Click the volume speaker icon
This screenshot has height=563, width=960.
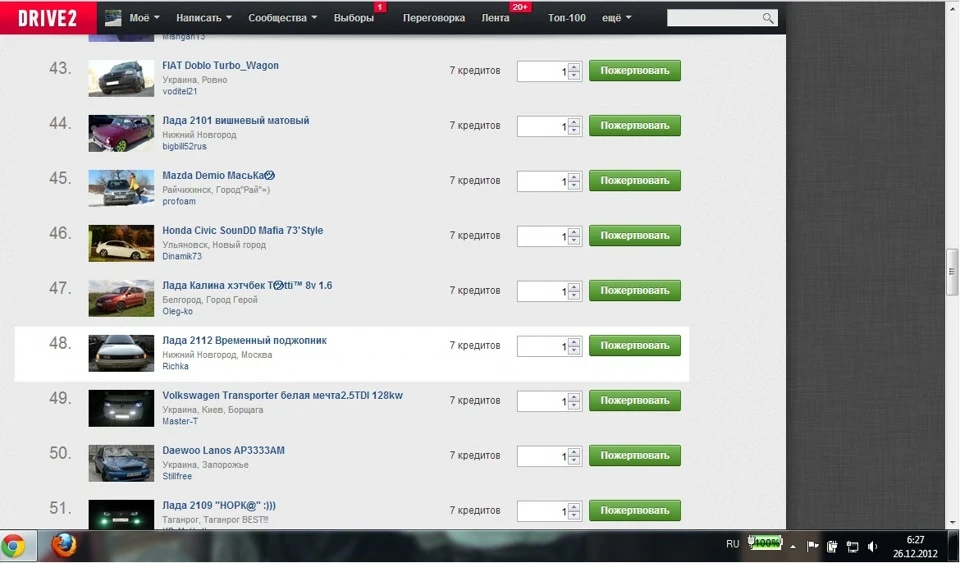coord(872,546)
